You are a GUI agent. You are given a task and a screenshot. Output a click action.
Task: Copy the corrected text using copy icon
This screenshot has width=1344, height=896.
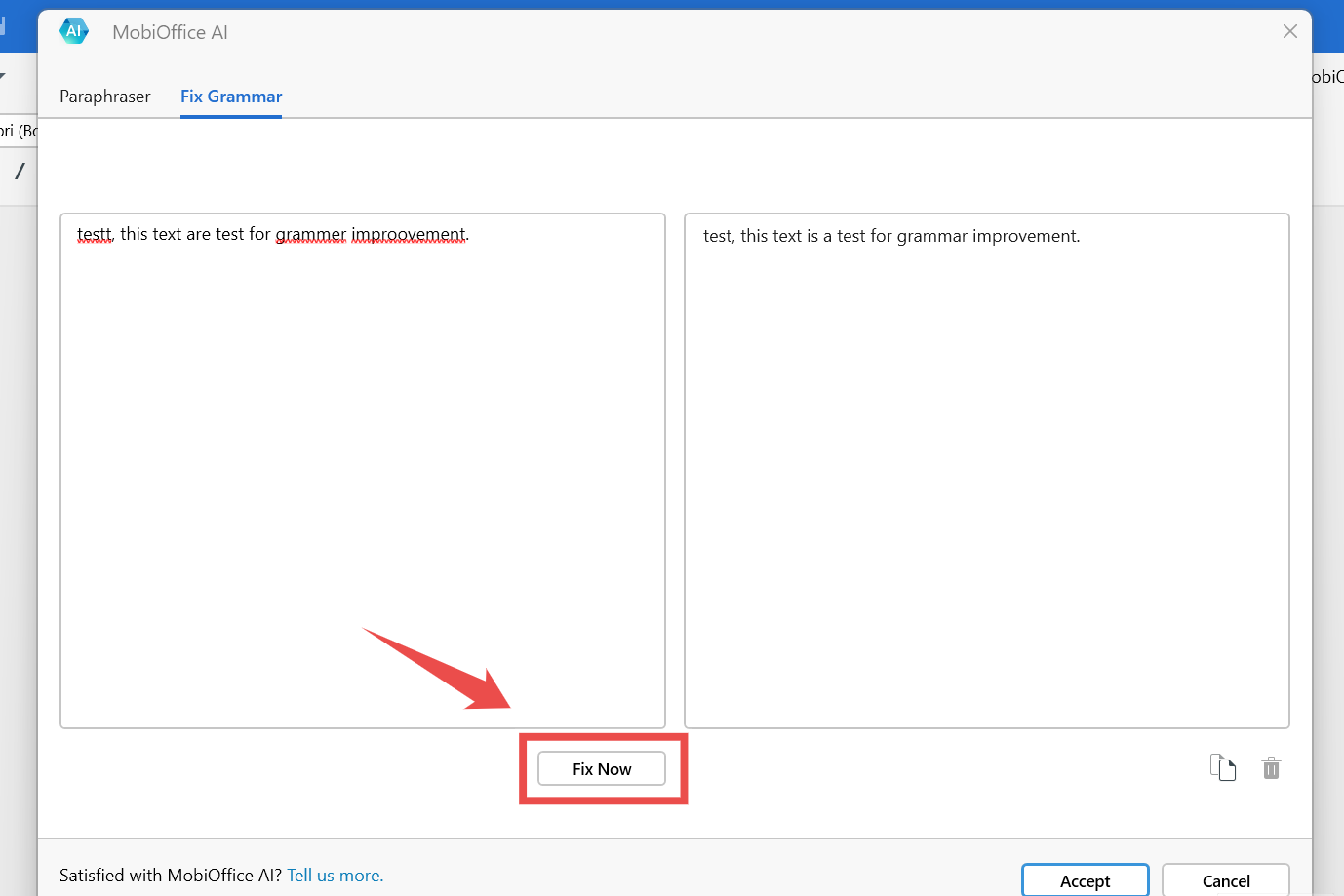point(1223,767)
